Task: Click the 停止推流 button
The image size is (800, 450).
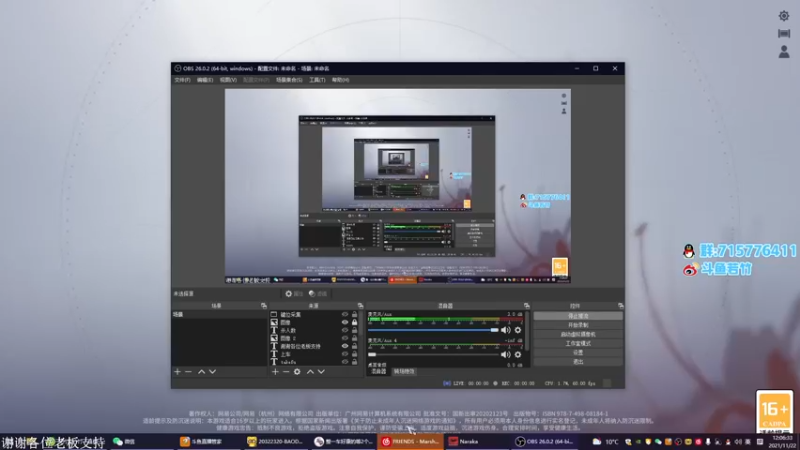Action: point(578,316)
